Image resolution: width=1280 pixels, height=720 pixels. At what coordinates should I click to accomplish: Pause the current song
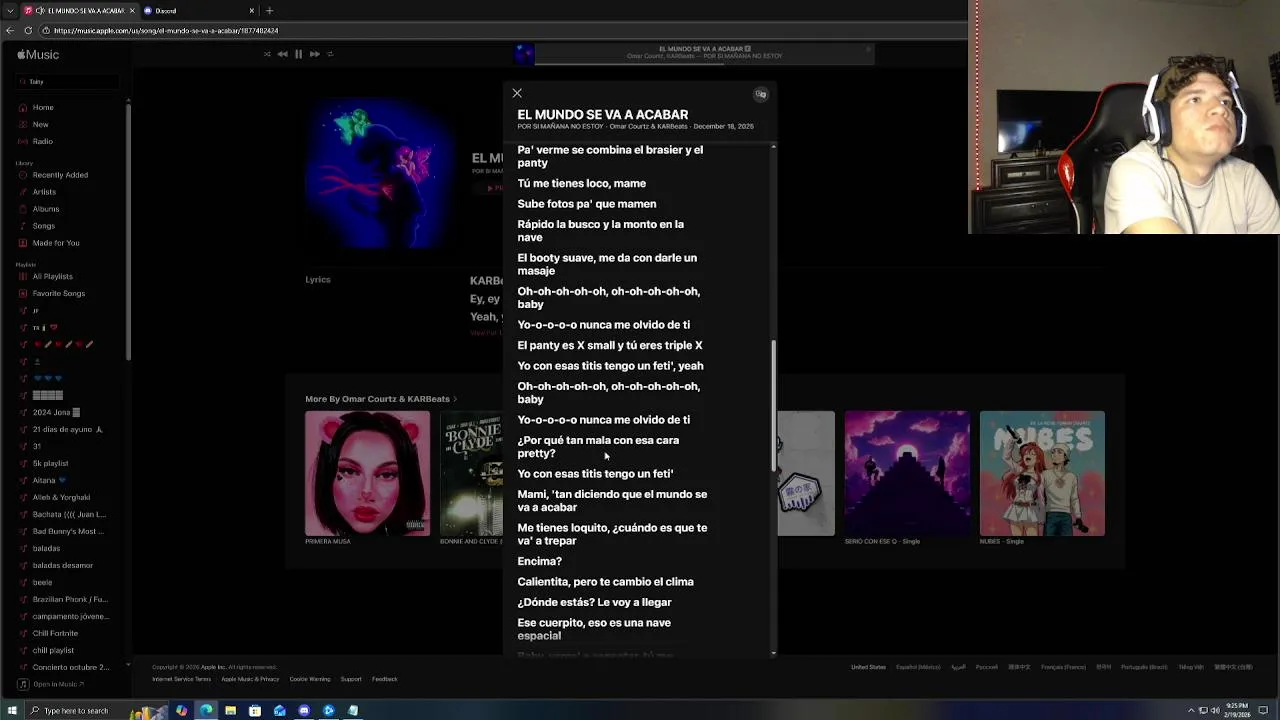tap(298, 54)
